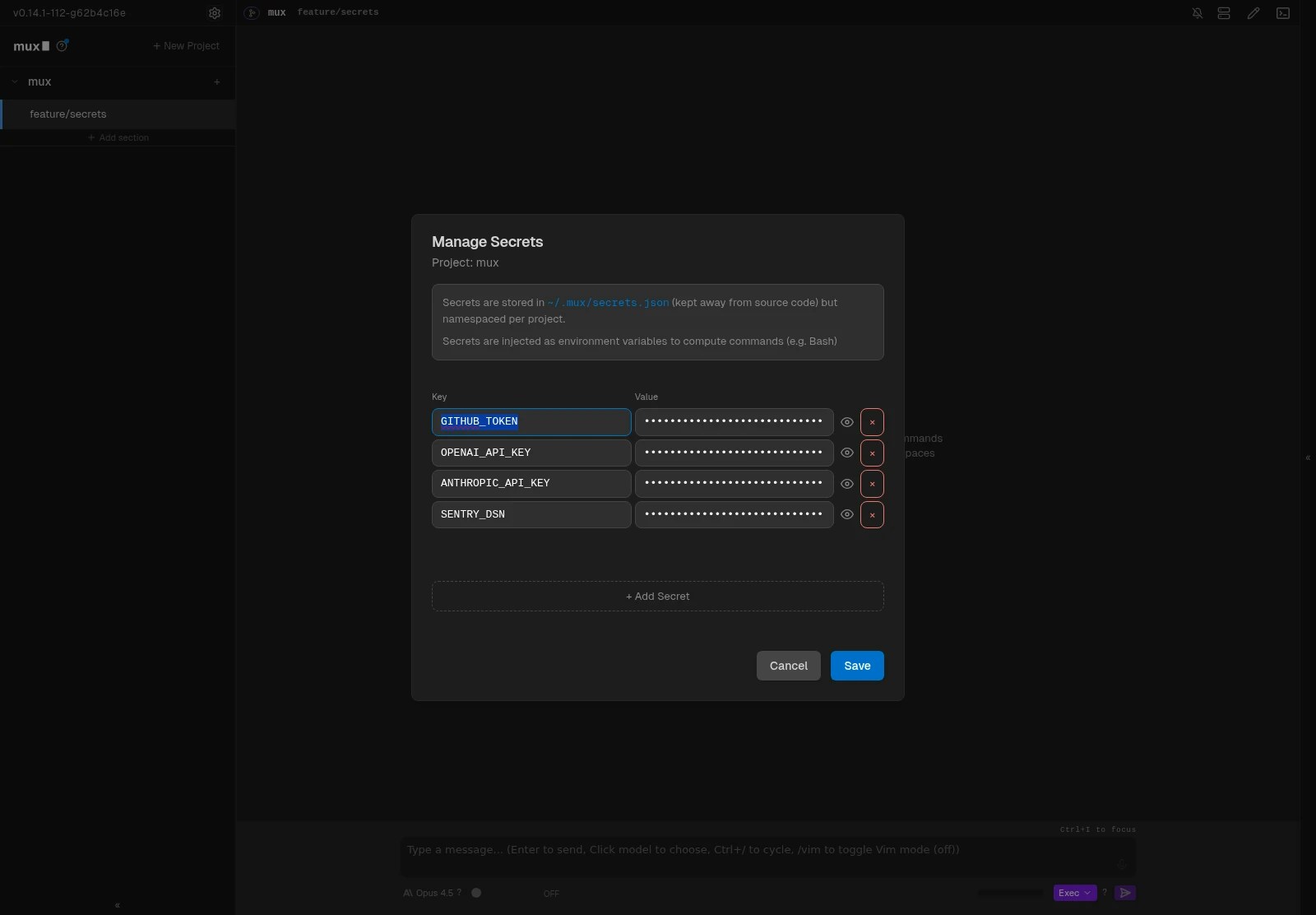Screen dimensions: 1316x915
Task: Collapse the mux workspace in sidebar
Action: (14, 82)
